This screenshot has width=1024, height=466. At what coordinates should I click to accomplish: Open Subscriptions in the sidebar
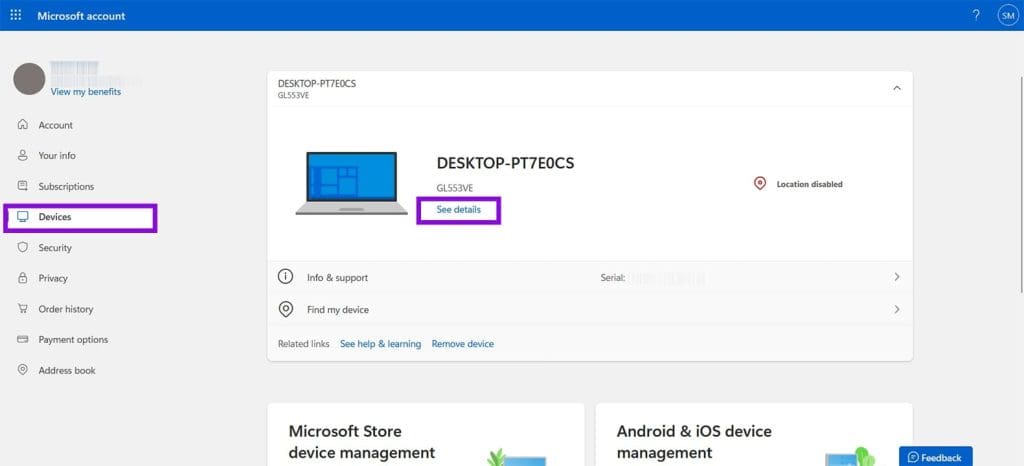coord(66,186)
